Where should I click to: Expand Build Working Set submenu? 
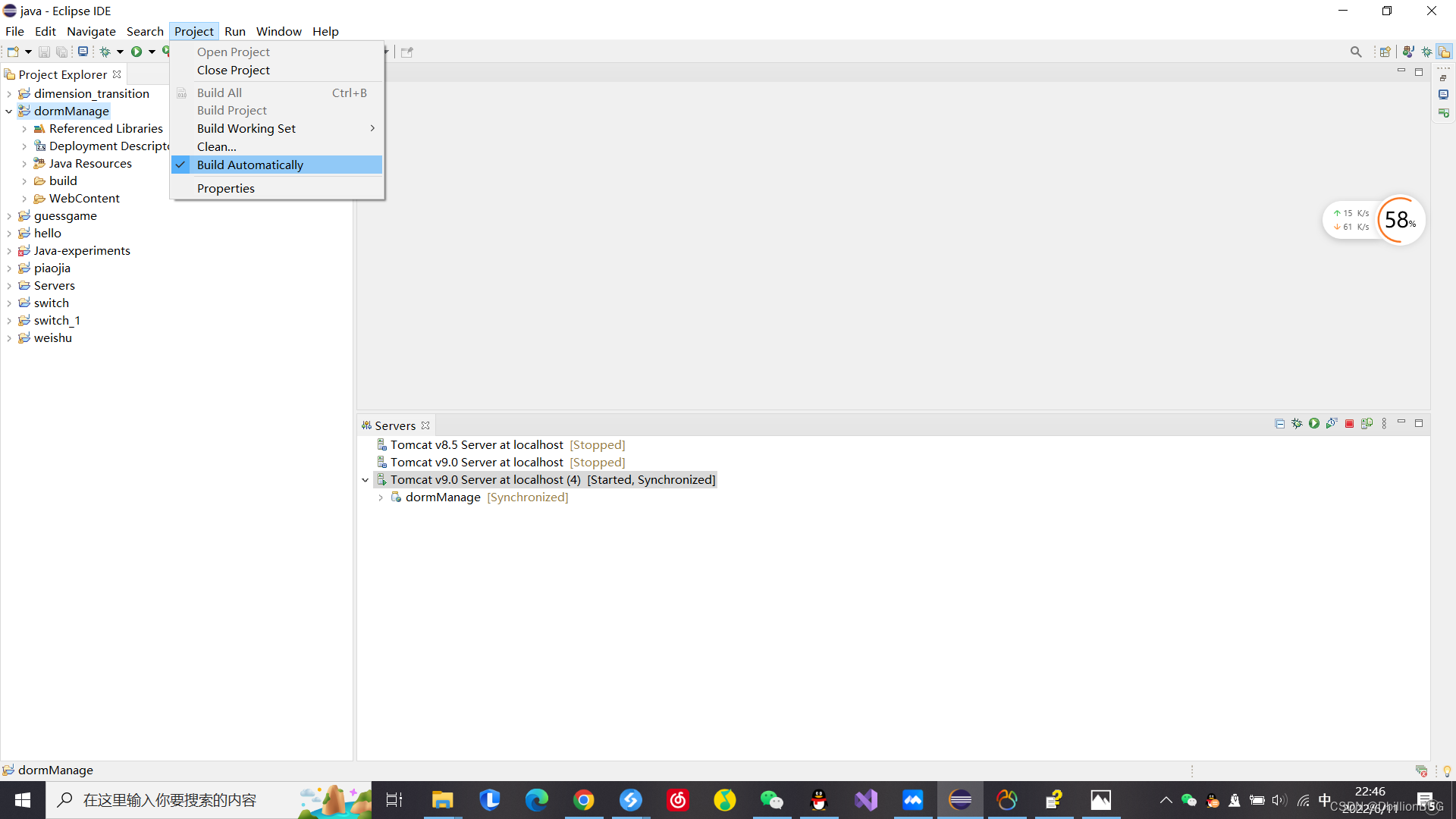point(278,128)
